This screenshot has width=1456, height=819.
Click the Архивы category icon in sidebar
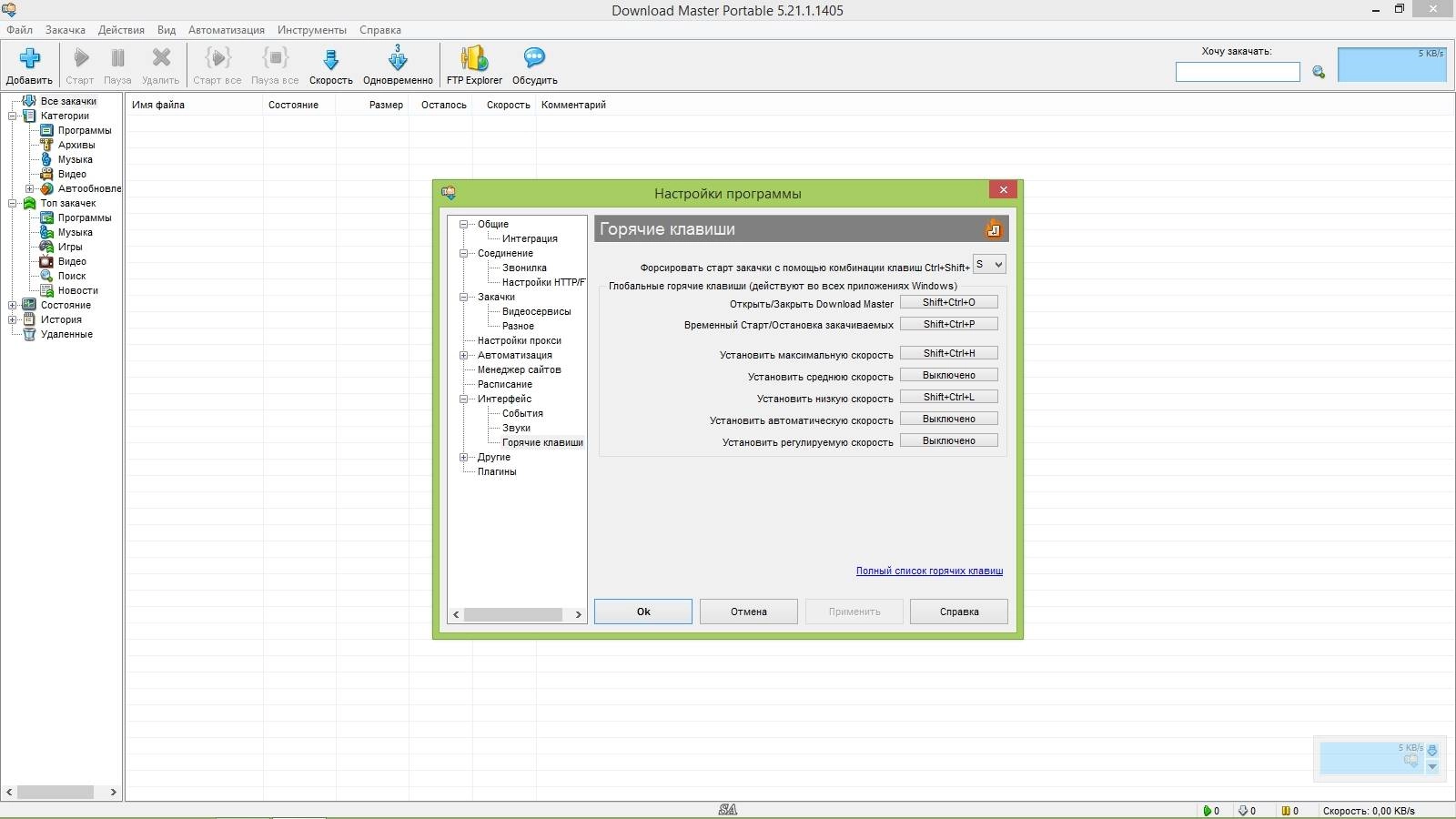pos(46,145)
